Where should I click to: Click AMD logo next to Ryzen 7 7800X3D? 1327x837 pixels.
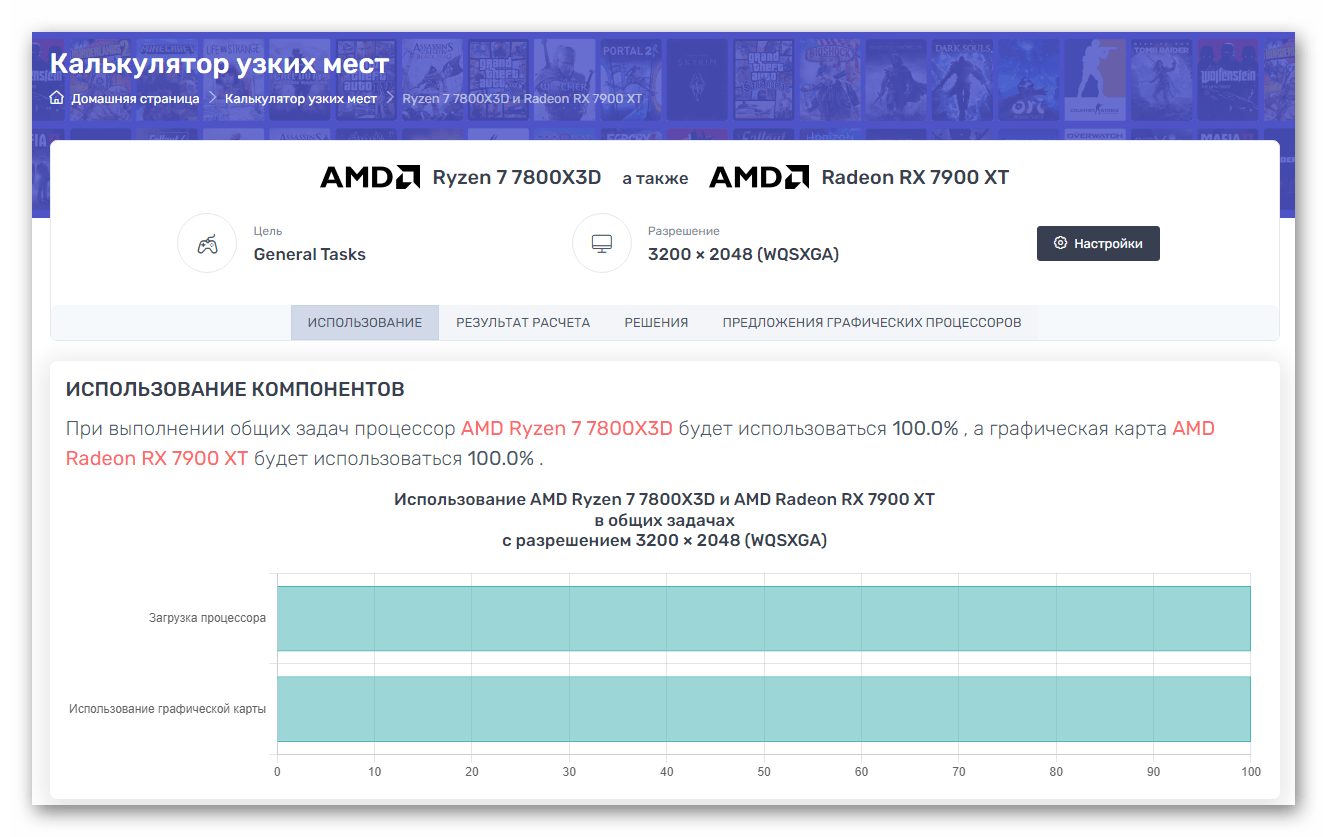pyautogui.click(x=370, y=178)
